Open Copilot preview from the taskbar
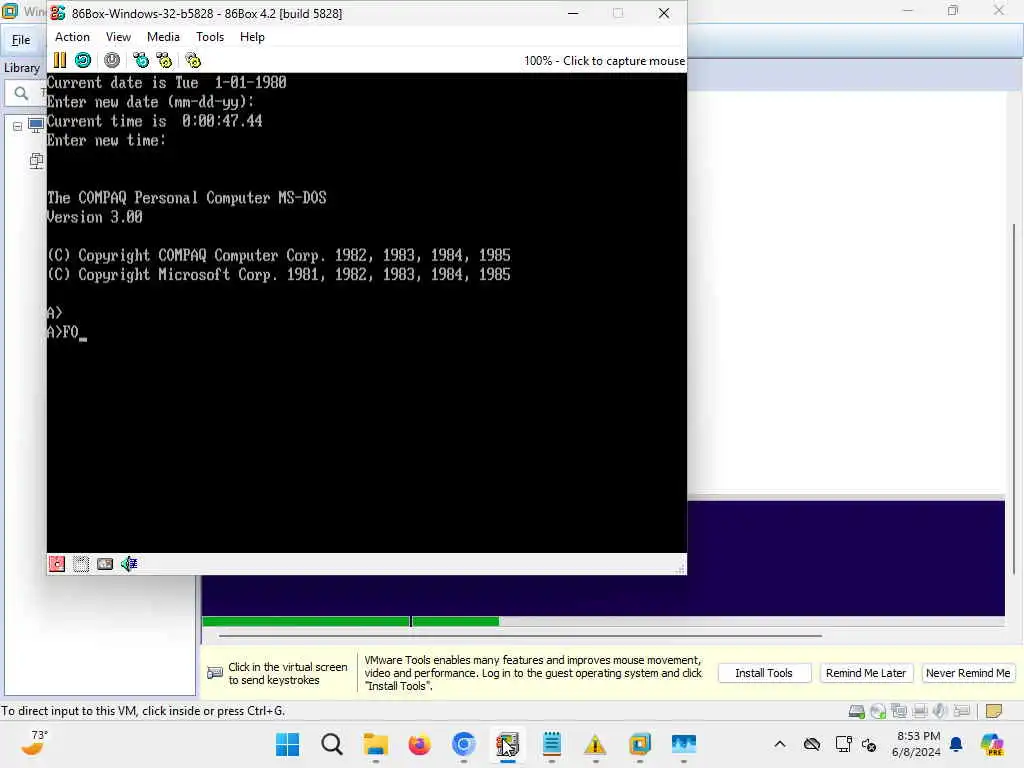Image resolution: width=1024 pixels, height=768 pixels. tap(992, 744)
